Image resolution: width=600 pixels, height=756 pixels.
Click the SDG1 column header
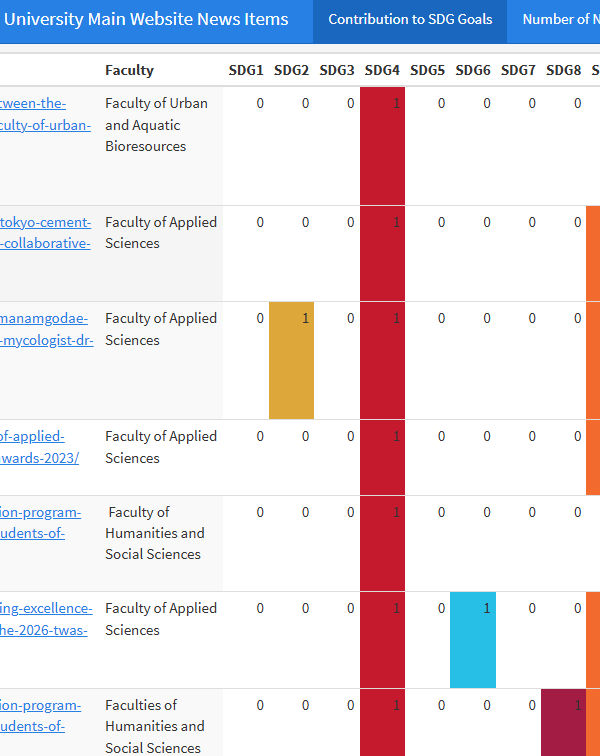[x=246, y=70]
